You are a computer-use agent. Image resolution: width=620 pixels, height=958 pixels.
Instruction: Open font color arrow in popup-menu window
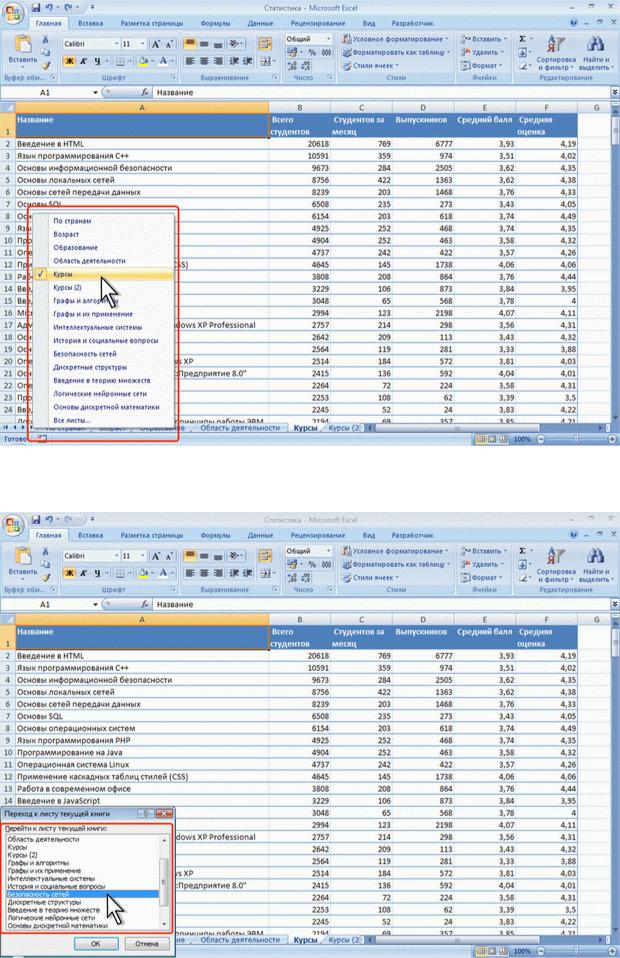click(x=172, y=61)
